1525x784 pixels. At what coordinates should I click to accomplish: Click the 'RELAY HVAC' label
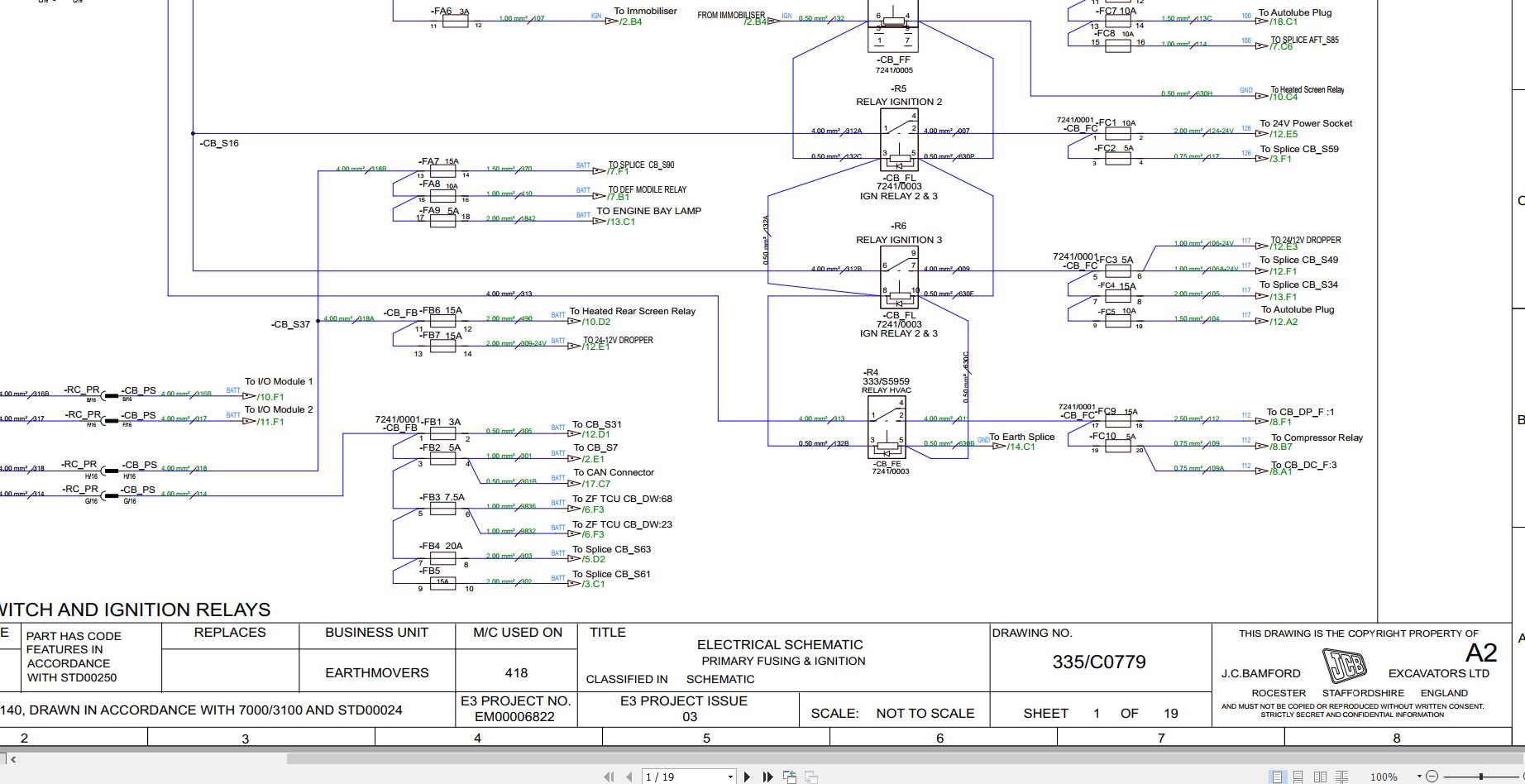tap(887, 390)
